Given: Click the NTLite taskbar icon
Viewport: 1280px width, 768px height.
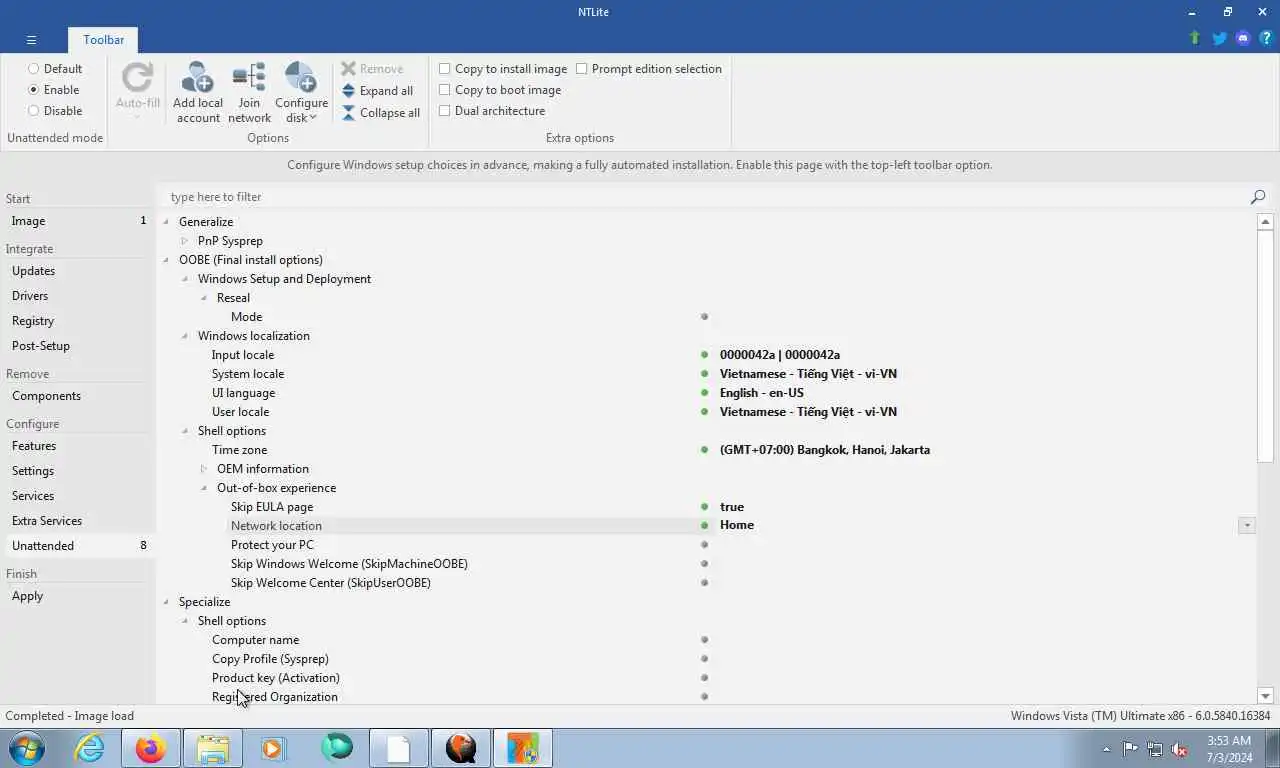Looking at the screenshot, I should click(x=522, y=748).
